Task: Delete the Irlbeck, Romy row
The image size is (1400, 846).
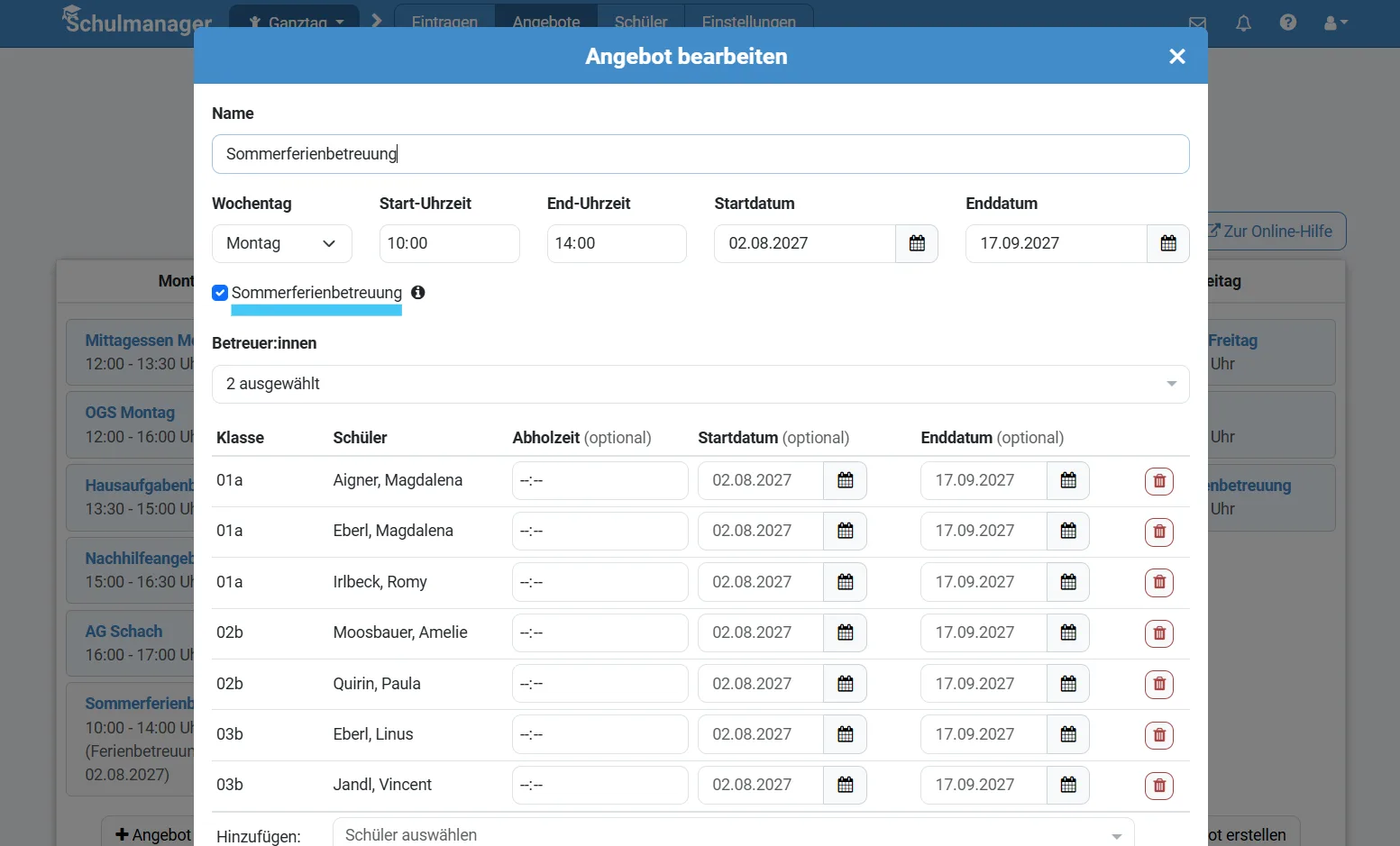Action: coord(1159,583)
